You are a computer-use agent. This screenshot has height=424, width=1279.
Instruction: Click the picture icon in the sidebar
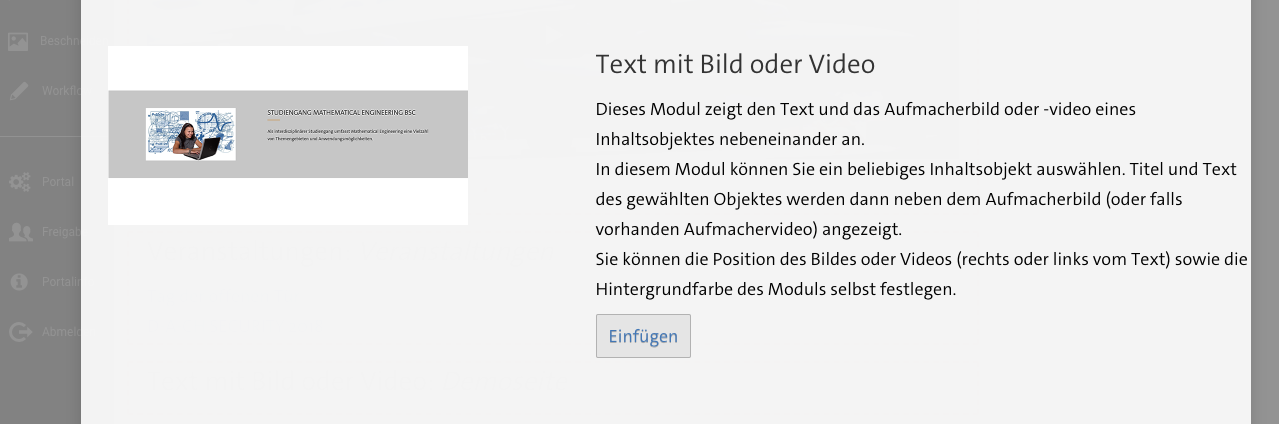(18, 42)
